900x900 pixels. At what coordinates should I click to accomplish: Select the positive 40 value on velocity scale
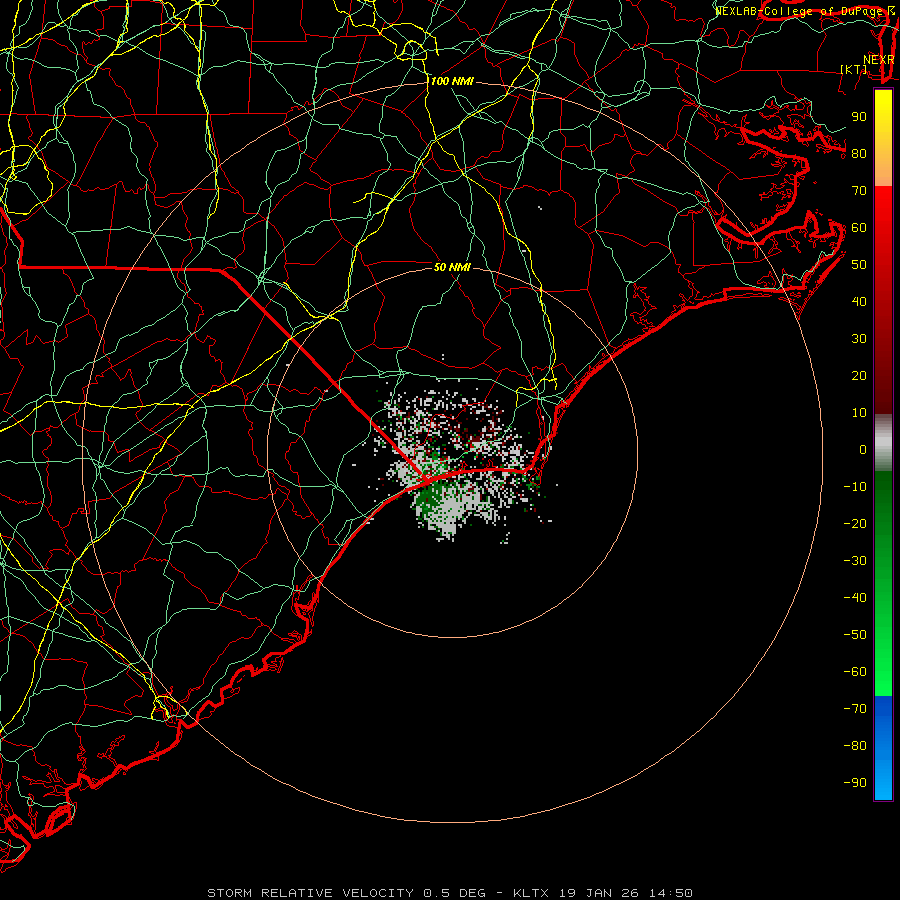(859, 302)
